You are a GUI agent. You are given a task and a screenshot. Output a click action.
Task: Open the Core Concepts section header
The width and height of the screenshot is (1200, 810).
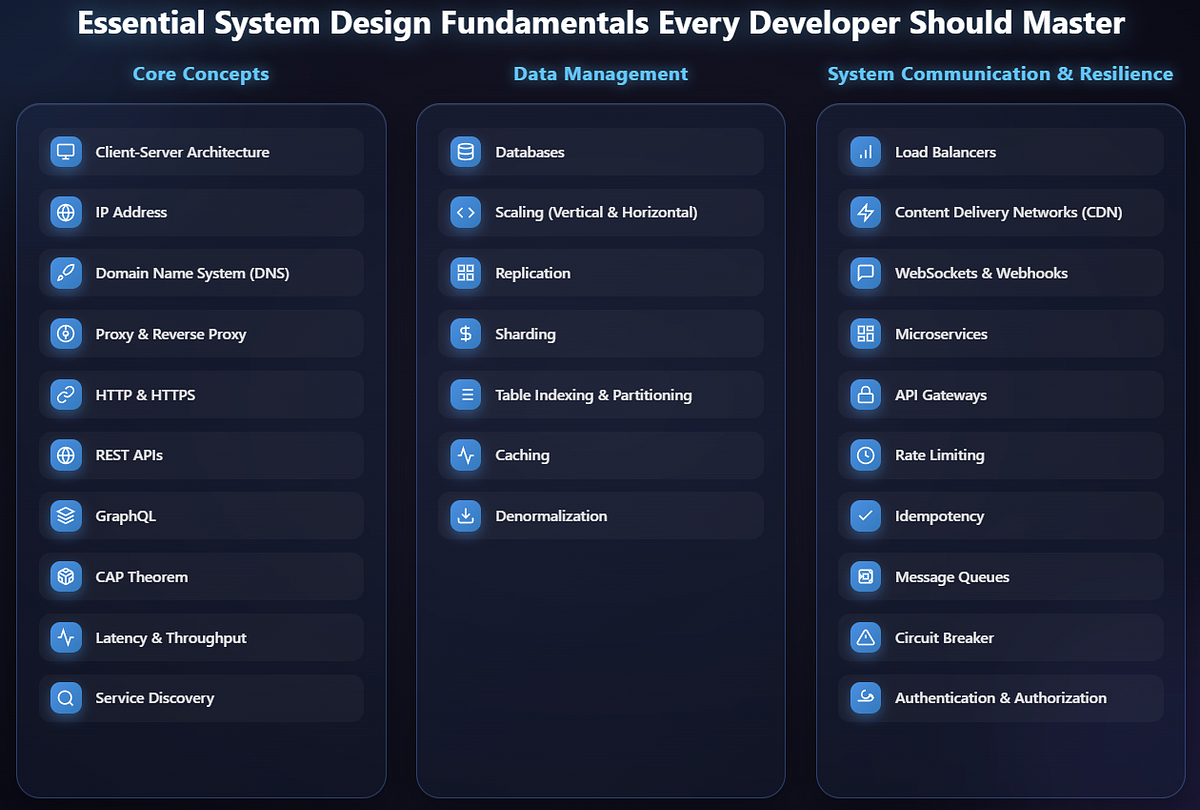200,73
